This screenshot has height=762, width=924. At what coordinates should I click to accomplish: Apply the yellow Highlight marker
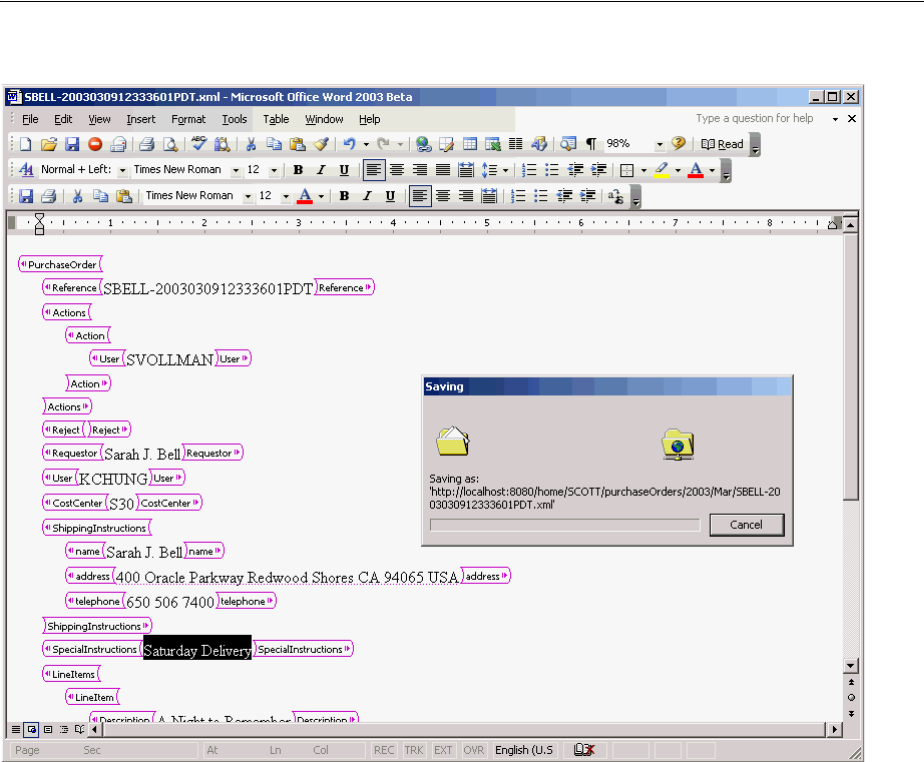point(662,170)
